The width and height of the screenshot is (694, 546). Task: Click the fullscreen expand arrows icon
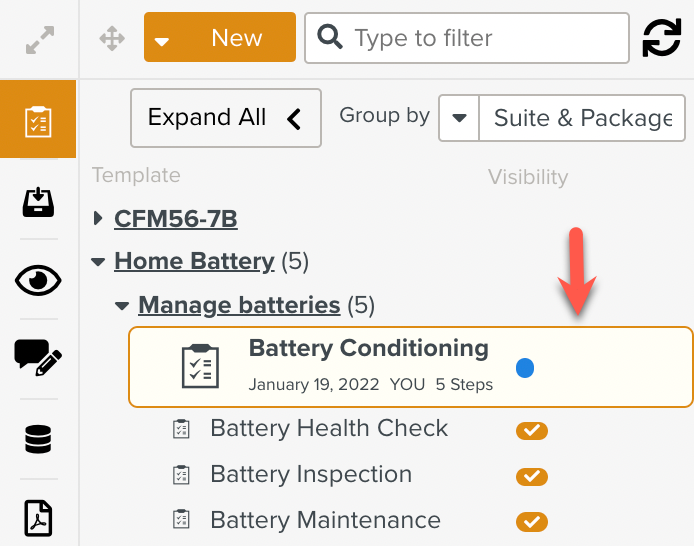(38, 39)
